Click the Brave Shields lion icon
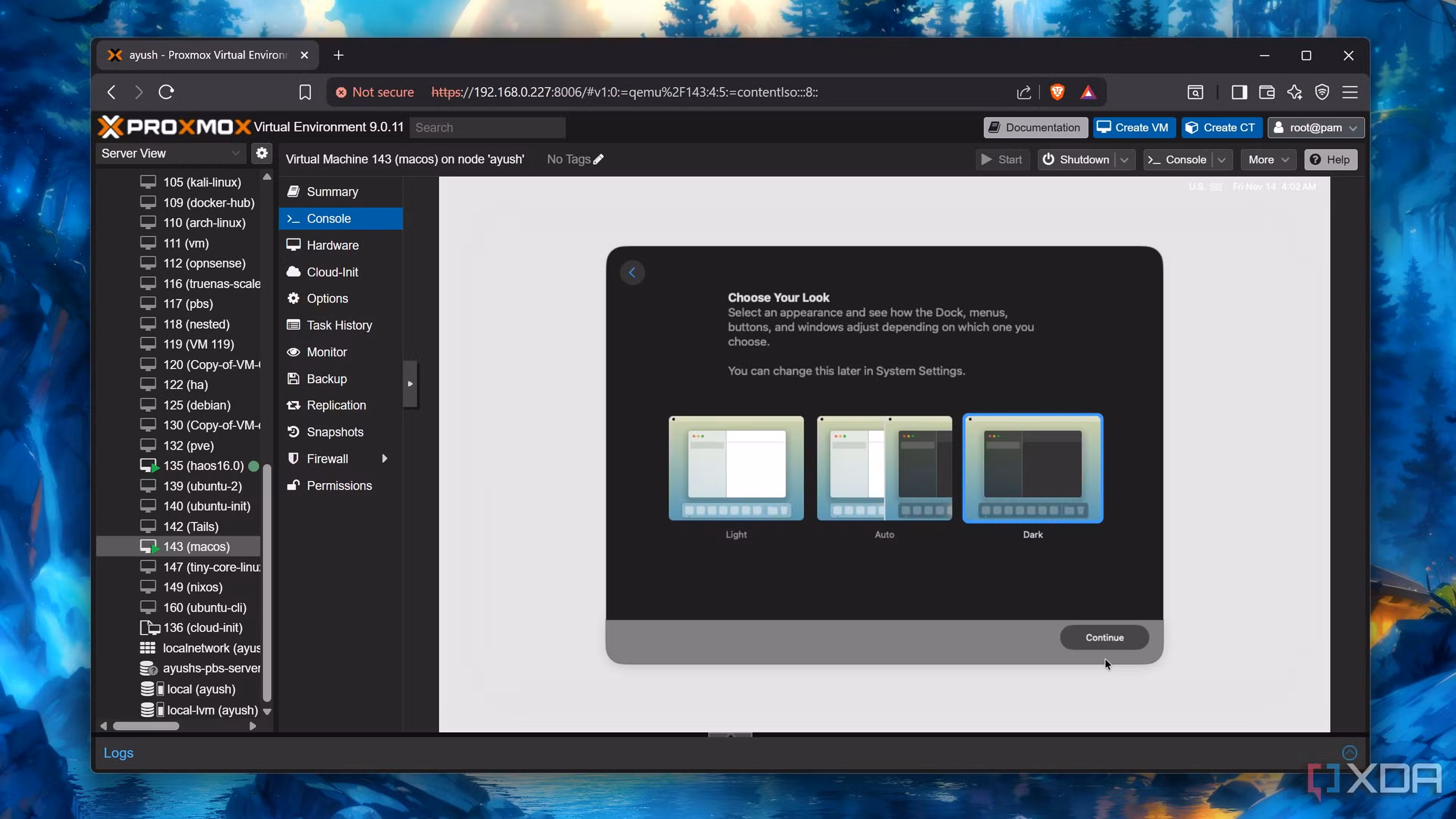The height and width of the screenshot is (819, 1456). pyautogui.click(x=1057, y=92)
